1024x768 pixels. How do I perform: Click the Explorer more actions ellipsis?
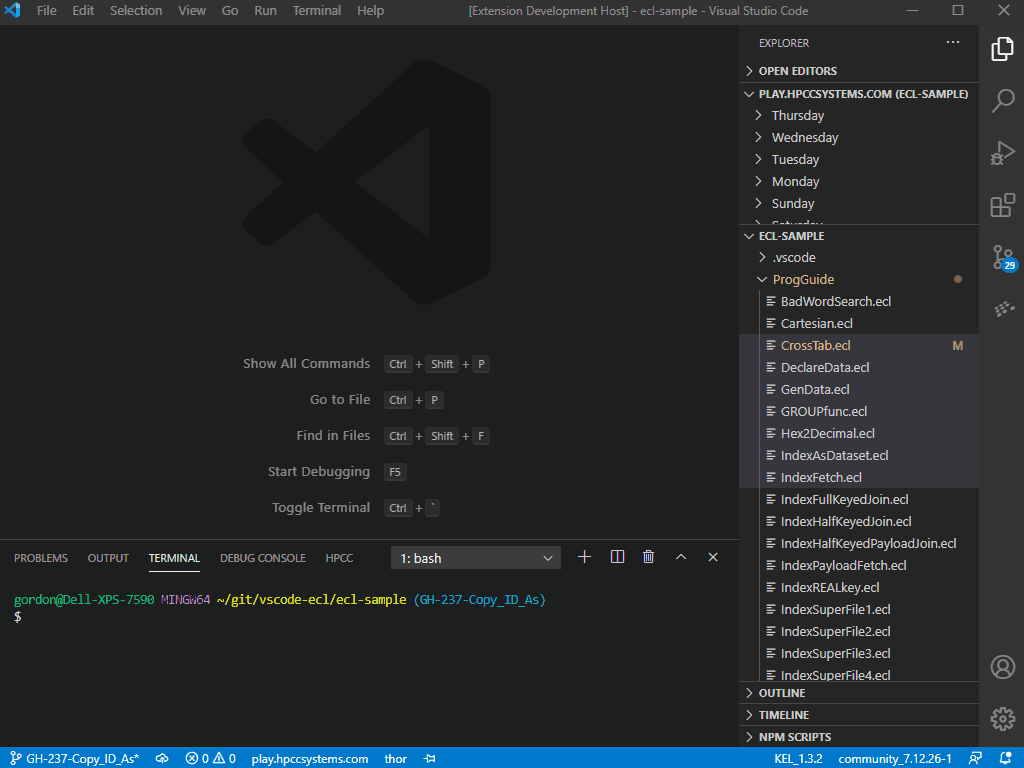coord(953,42)
